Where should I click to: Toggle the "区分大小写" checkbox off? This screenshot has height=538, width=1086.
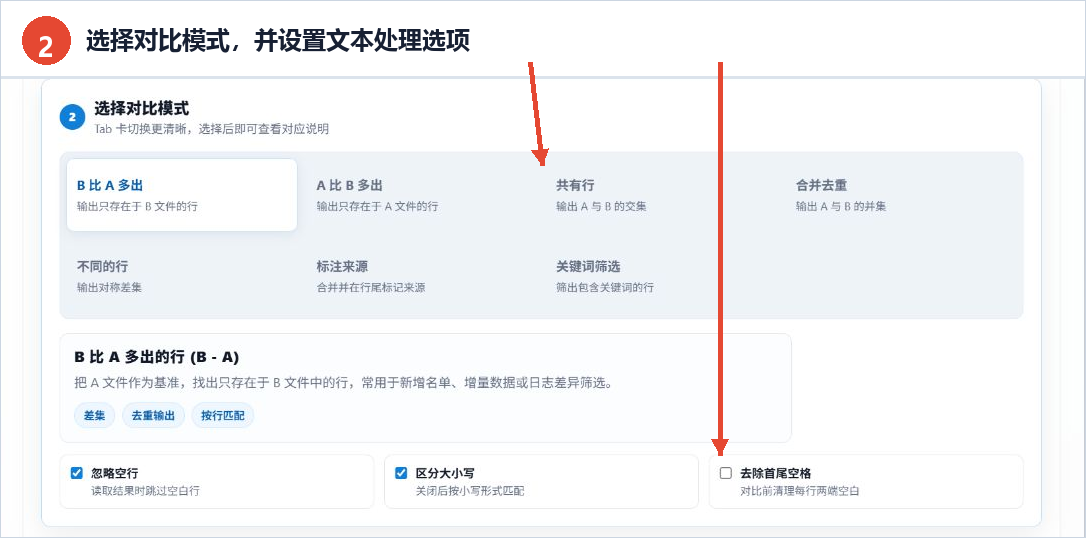point(401,474)
